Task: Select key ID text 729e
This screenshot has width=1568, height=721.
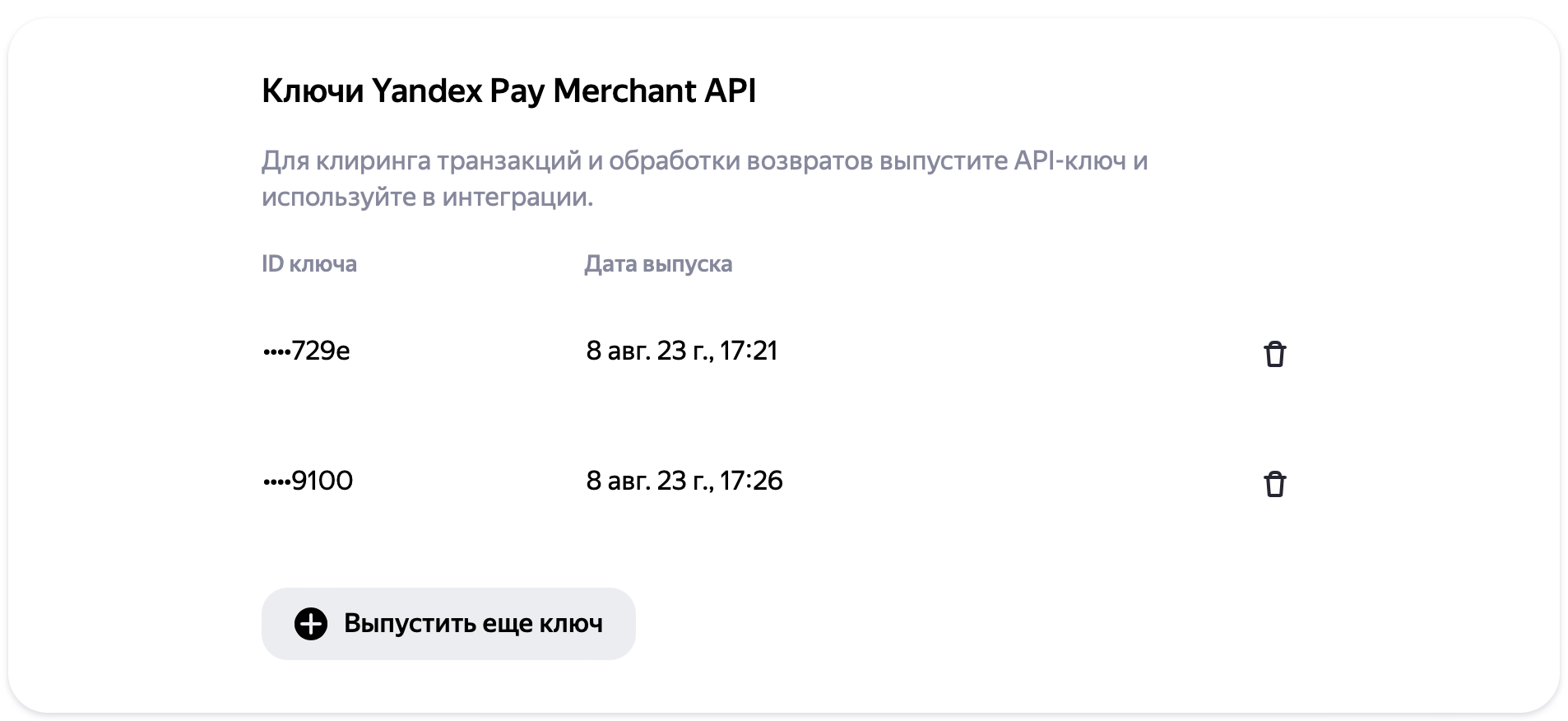Action: click(x=321, y=351)
